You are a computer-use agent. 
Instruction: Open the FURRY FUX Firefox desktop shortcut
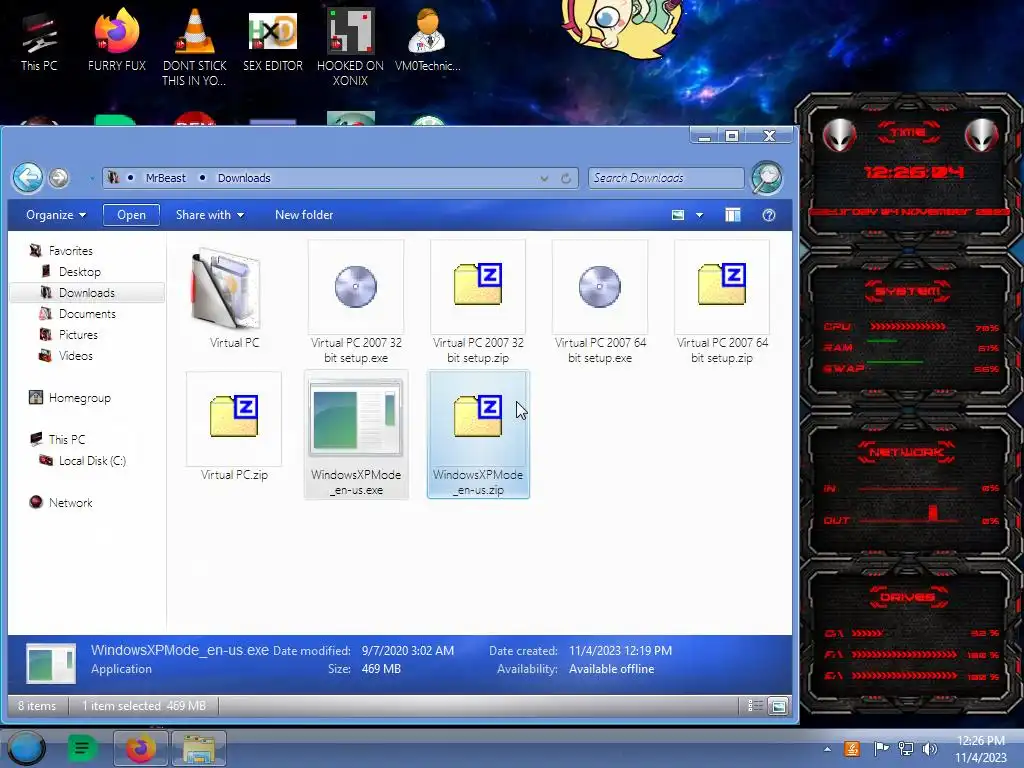(x=117, y=39)
